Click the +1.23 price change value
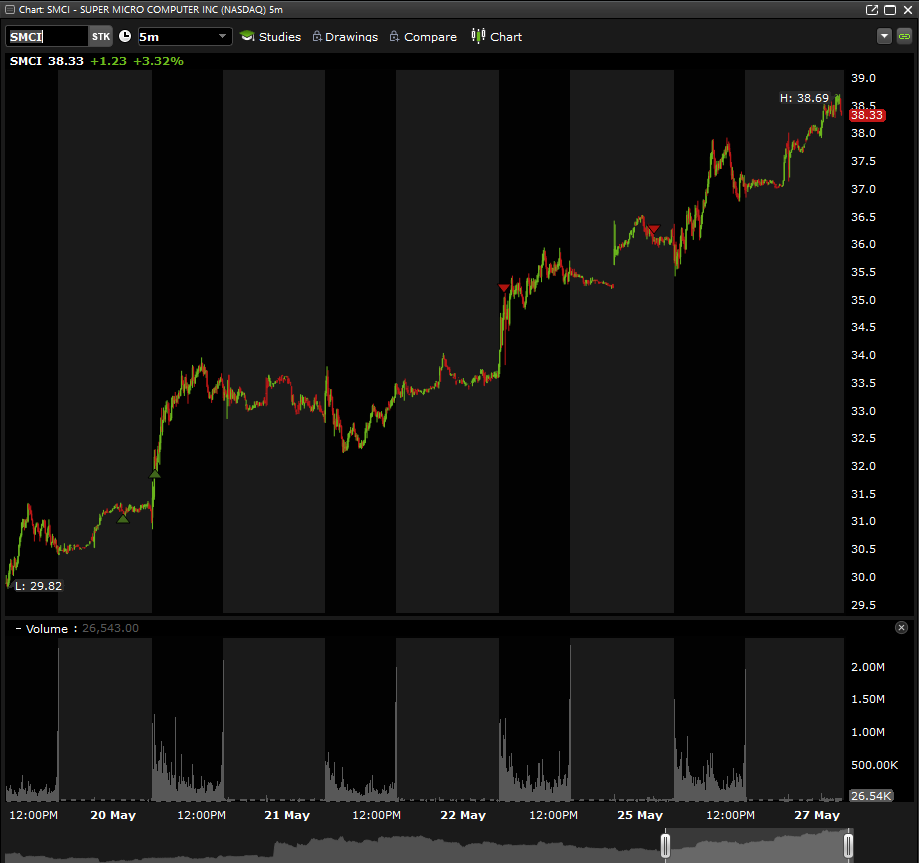The image size is (919, 863). point(108,61)
